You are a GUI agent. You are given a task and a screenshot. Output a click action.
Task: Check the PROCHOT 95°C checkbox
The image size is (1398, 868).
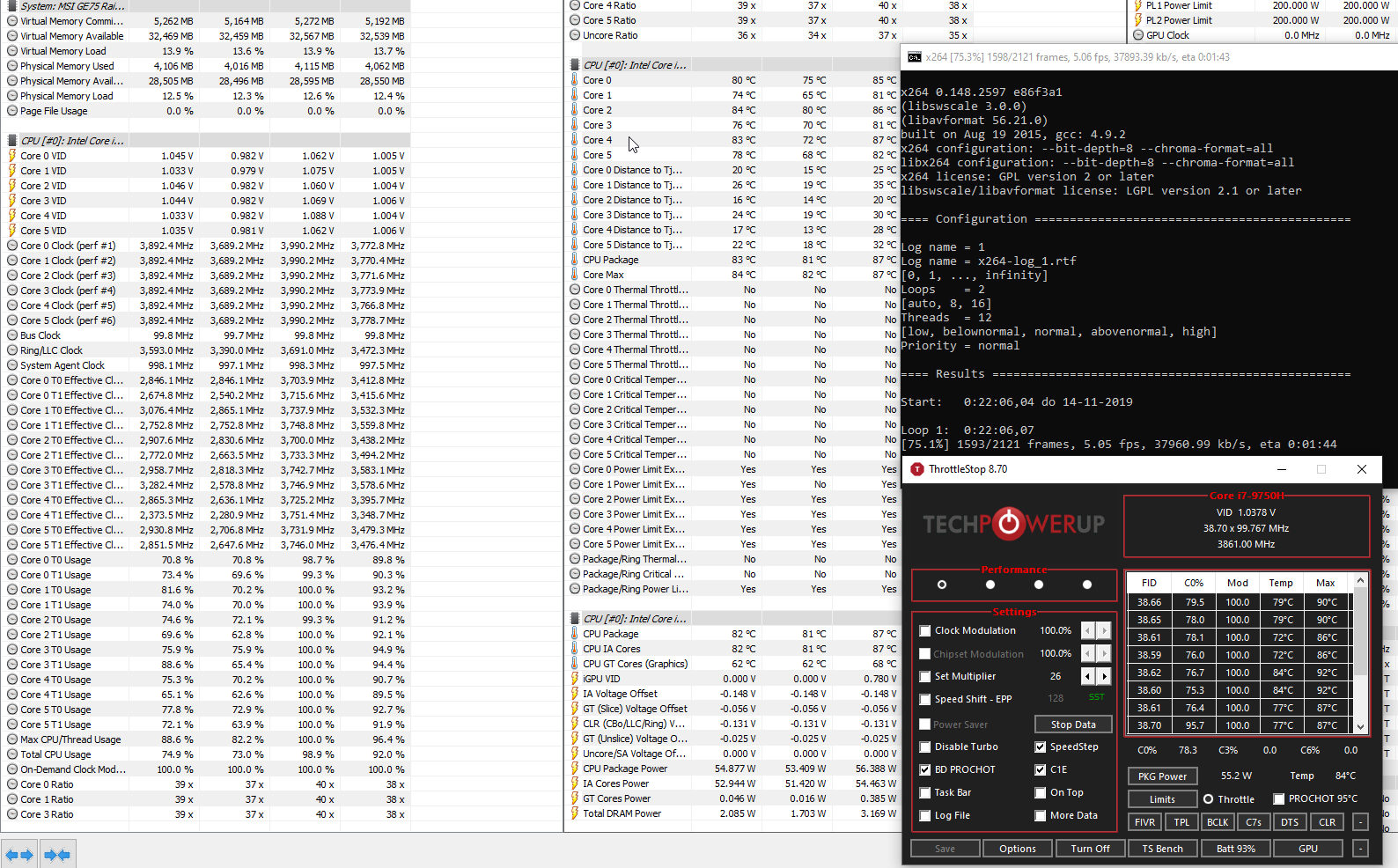pyautogui.click(x=1278, y=799)
